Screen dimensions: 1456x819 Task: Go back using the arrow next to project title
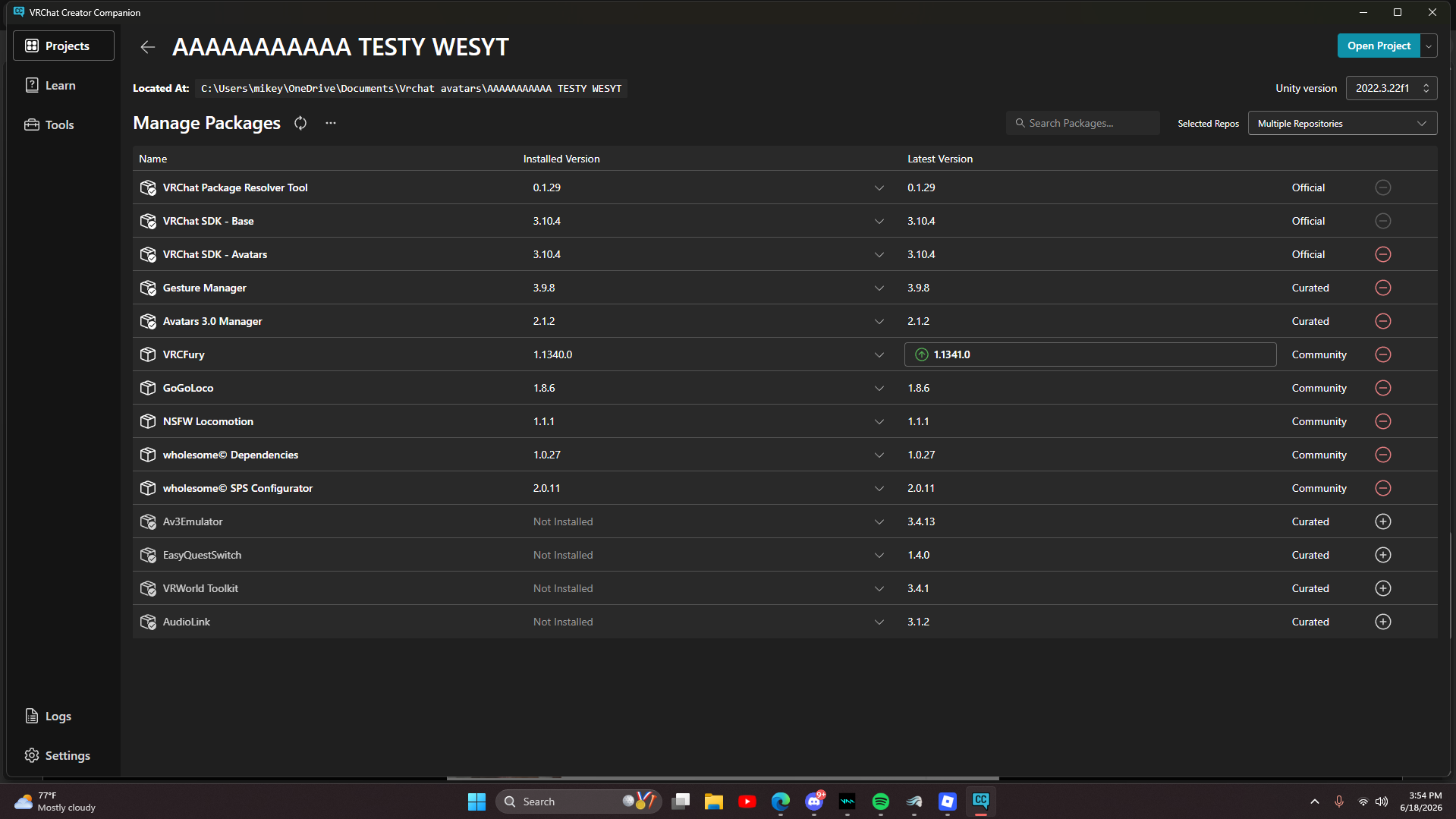pyautogui.click(x=147, y=47)
